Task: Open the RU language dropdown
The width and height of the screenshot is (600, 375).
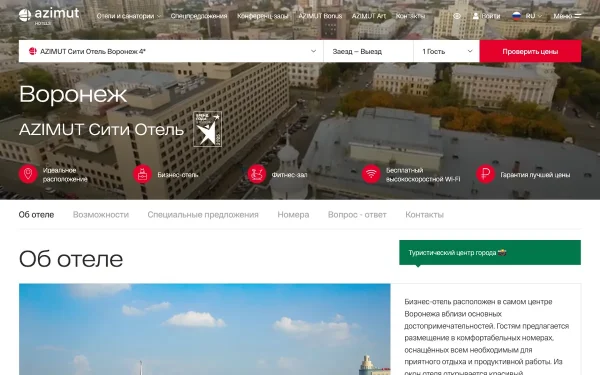Action: pos(534,16)
